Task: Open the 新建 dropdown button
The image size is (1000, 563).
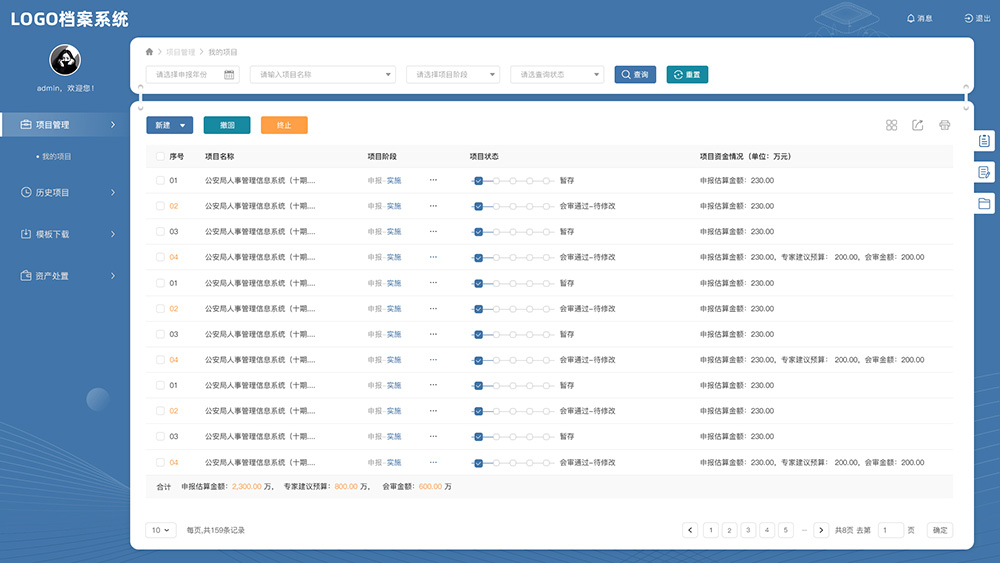Action: tap(170, 125)
